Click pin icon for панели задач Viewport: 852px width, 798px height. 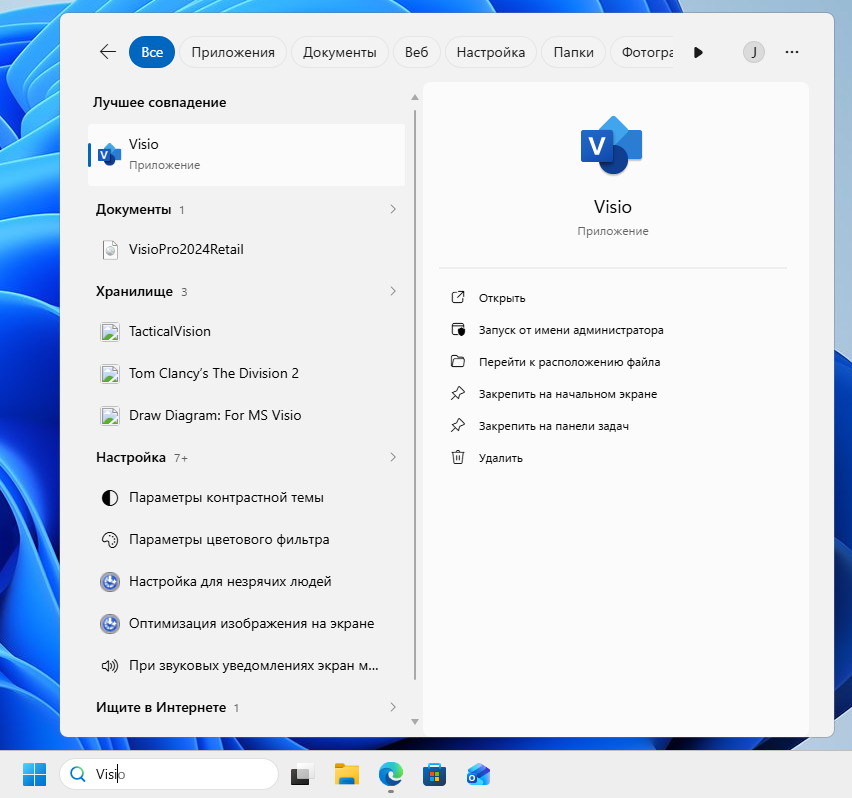tap(458, 425)
